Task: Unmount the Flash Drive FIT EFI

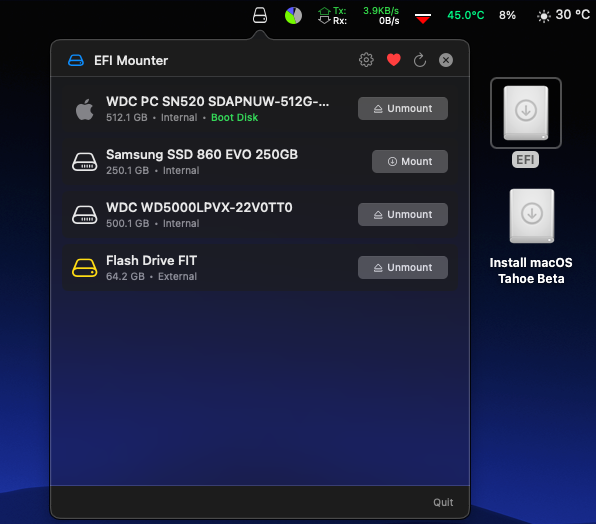Action: click(403, 268)
